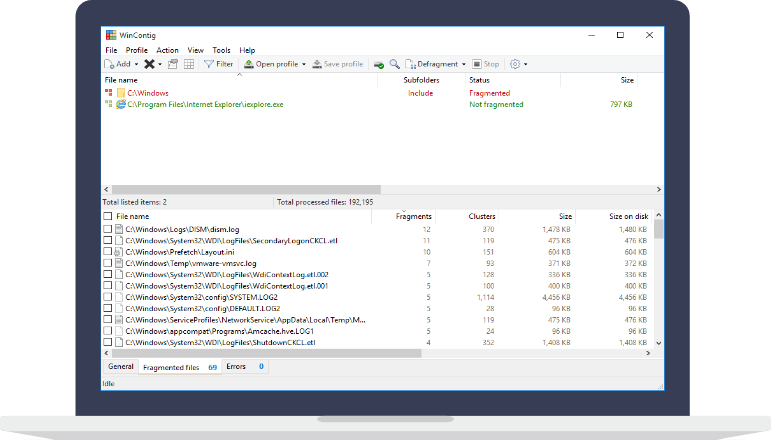Click the upper list horizontal scrollbar
The height and width of the screenshot is (440, 771).
(x=242, y=189)
